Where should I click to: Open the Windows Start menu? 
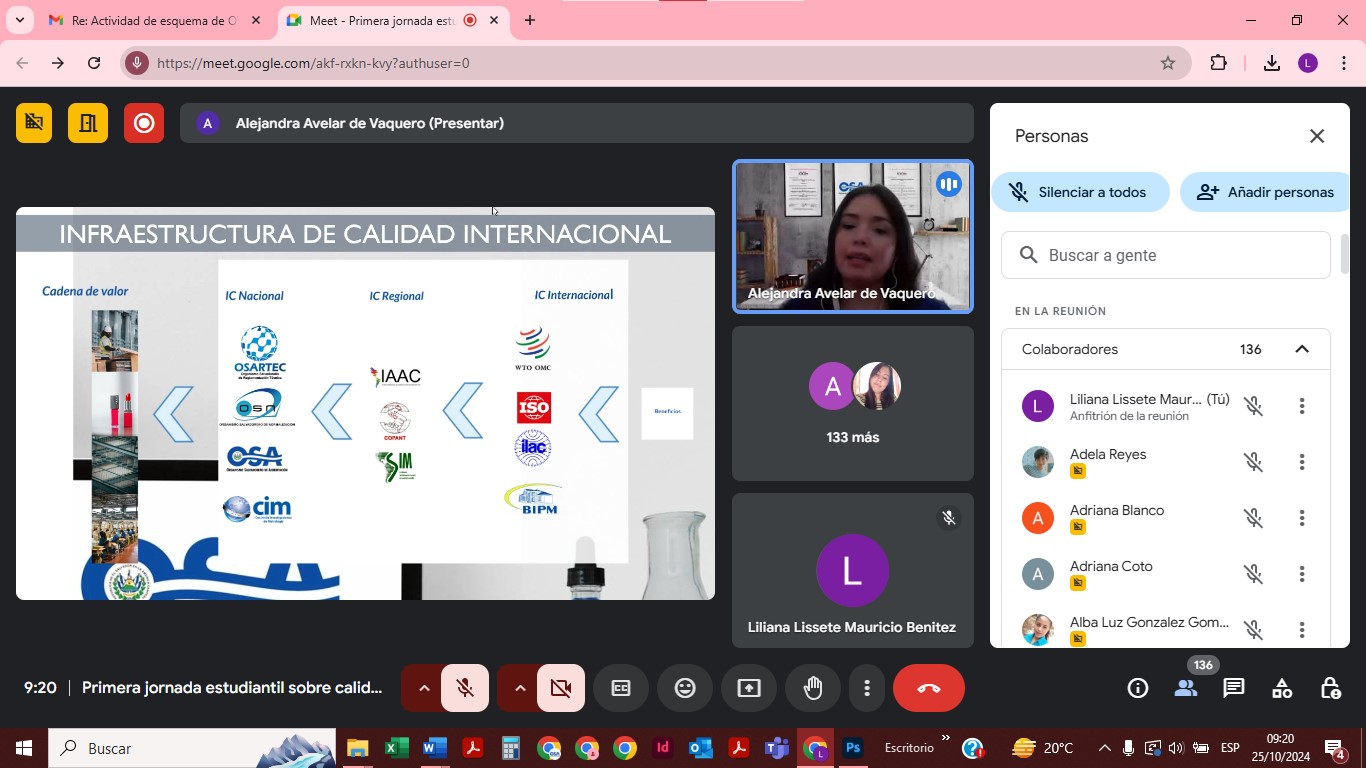(23, 748)
